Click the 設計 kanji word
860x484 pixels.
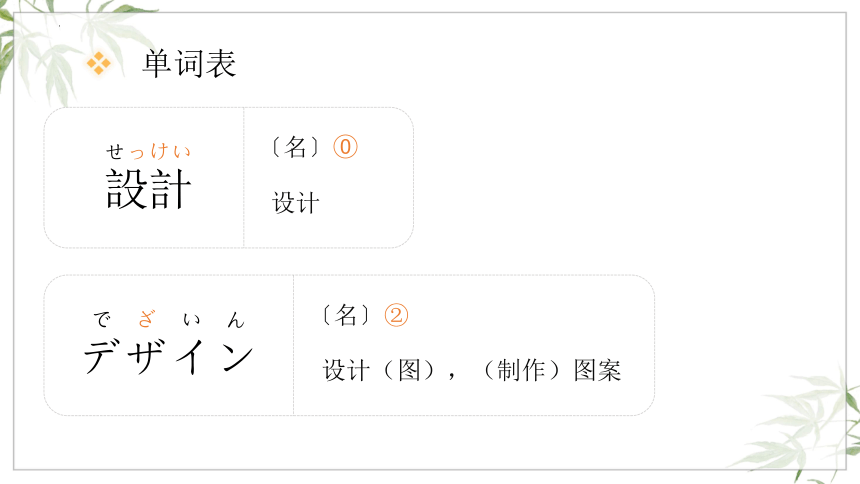click(x=149, y=189)
